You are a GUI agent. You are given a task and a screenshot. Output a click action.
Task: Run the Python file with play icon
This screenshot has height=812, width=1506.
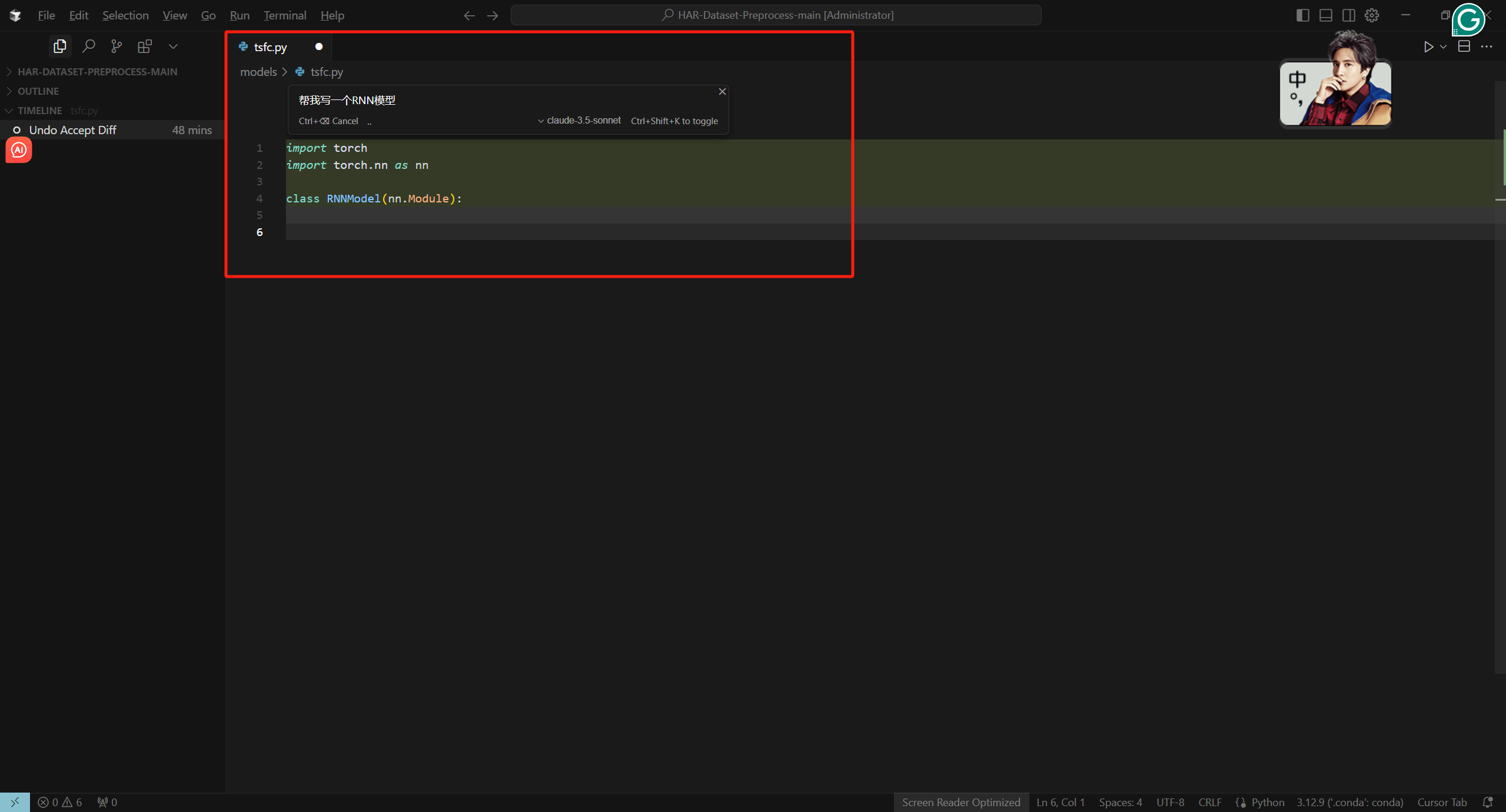click(1428, 46)
